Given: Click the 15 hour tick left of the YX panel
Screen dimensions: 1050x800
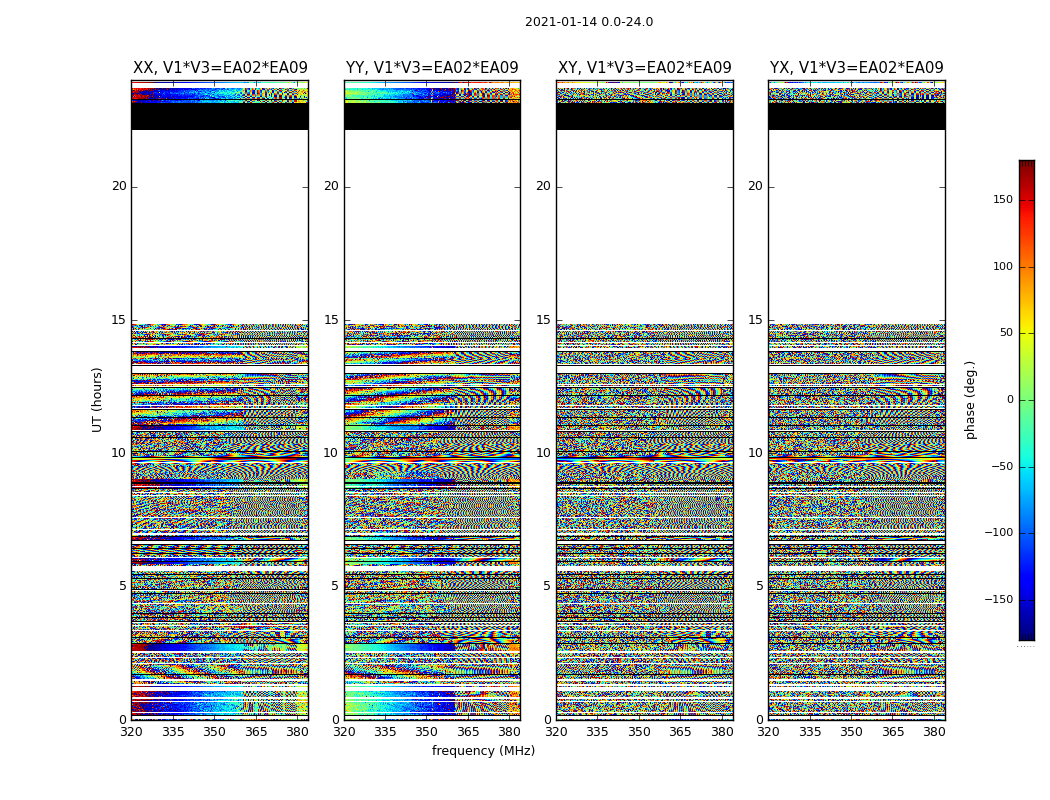Looking at the screenshot, I should [755, 320].
